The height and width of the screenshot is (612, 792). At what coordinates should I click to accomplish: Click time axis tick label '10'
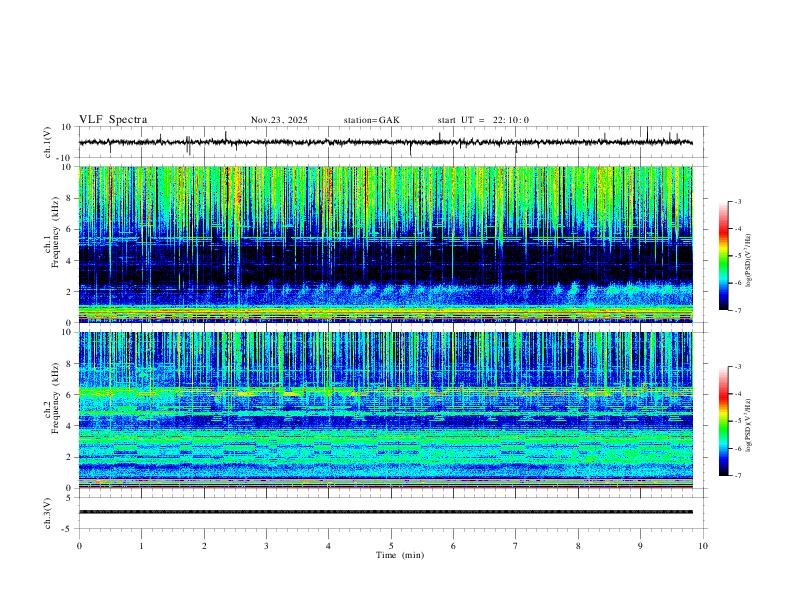[703, 546]
